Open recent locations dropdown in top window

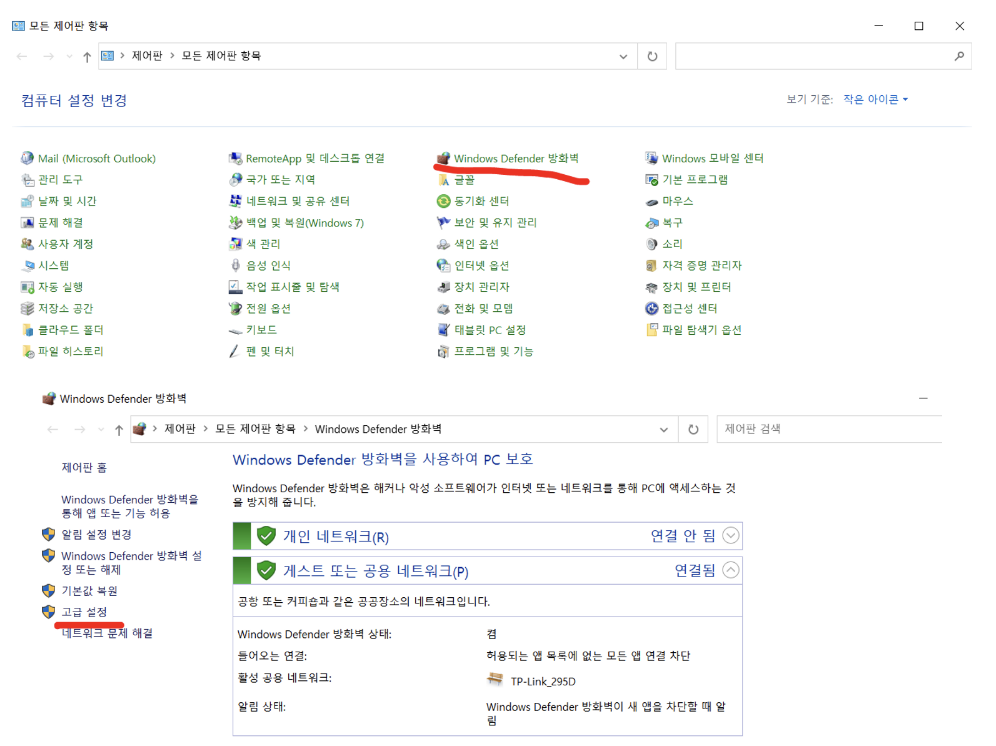[x=69, y=57]
